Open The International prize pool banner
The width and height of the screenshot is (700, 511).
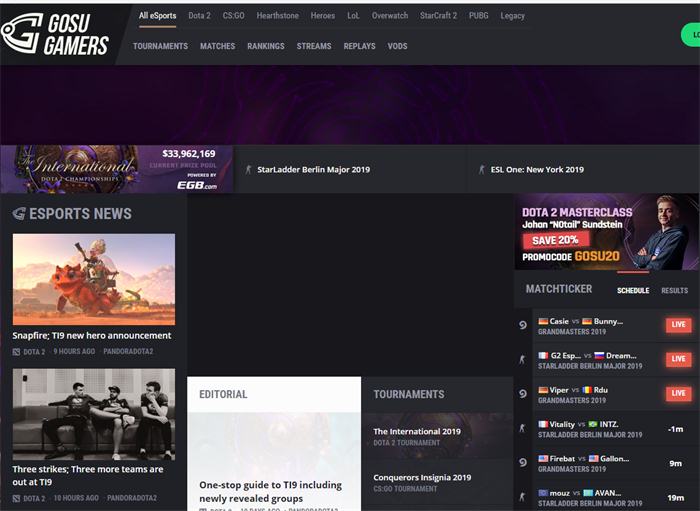(117, 169)
